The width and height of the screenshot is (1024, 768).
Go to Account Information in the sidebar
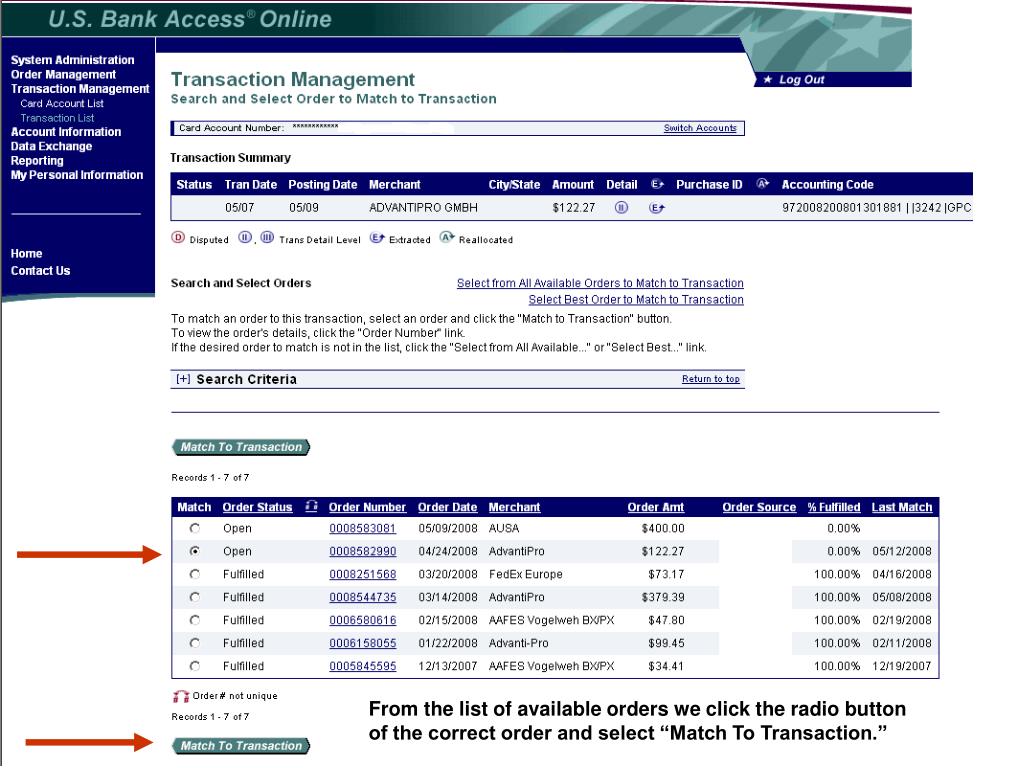point(66,132)
